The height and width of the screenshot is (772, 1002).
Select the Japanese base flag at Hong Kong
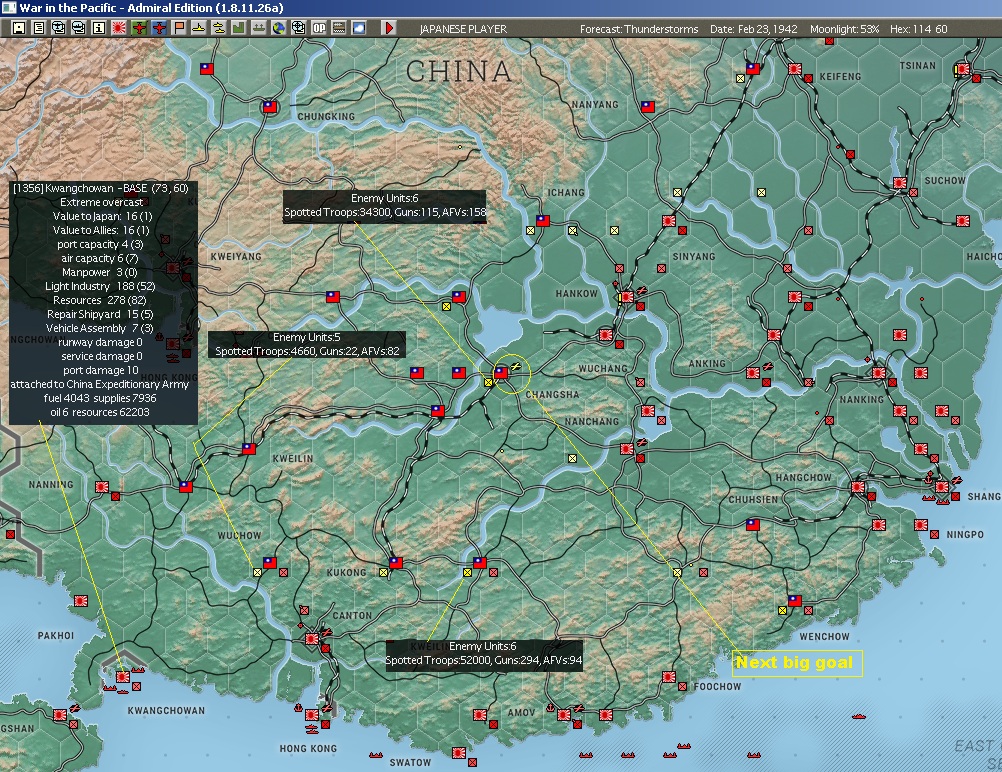point(312,714)
